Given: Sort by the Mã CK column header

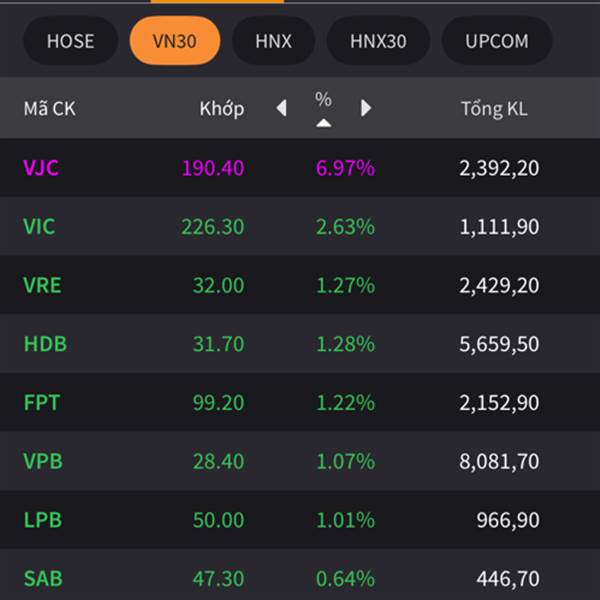Looking at the screenshot, I should (x=49, y=109).
